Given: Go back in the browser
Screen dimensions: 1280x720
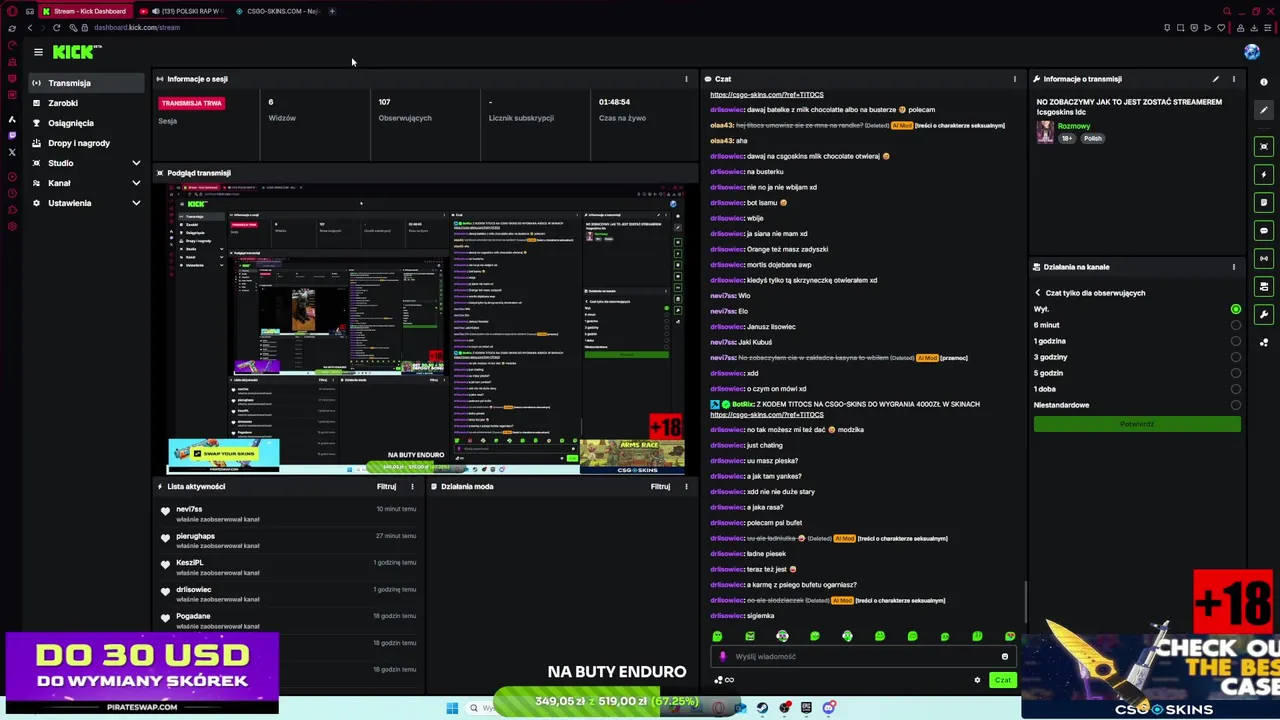Looking at the screenshot, I should [29, 28].
